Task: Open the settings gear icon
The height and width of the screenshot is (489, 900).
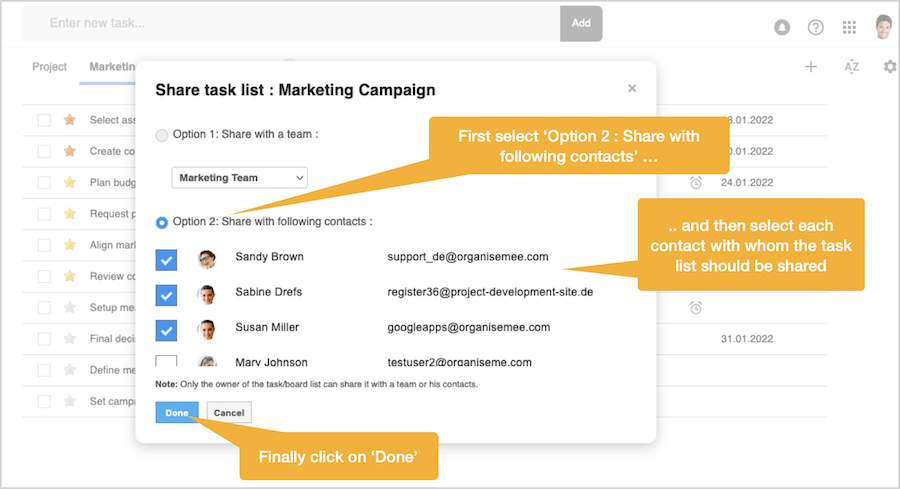Action: tap(889, 67)
